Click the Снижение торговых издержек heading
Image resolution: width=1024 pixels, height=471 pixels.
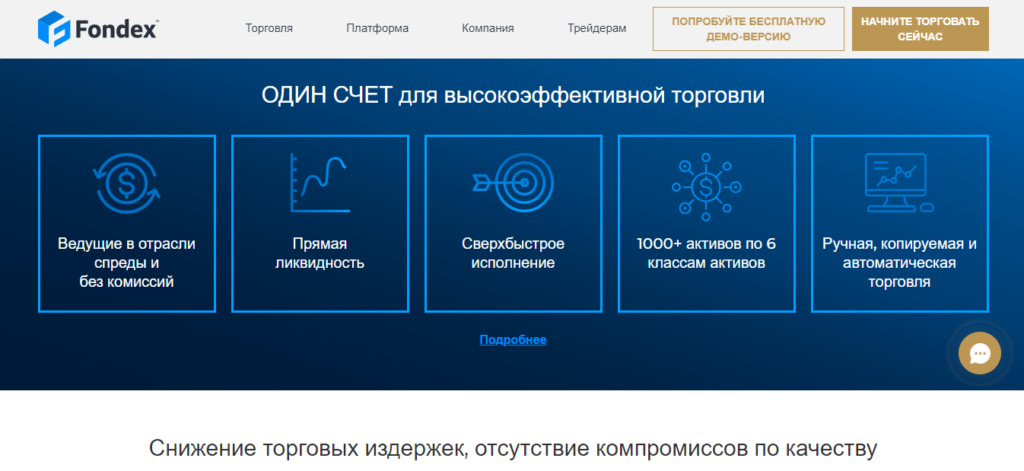click(x=513, y=449)
